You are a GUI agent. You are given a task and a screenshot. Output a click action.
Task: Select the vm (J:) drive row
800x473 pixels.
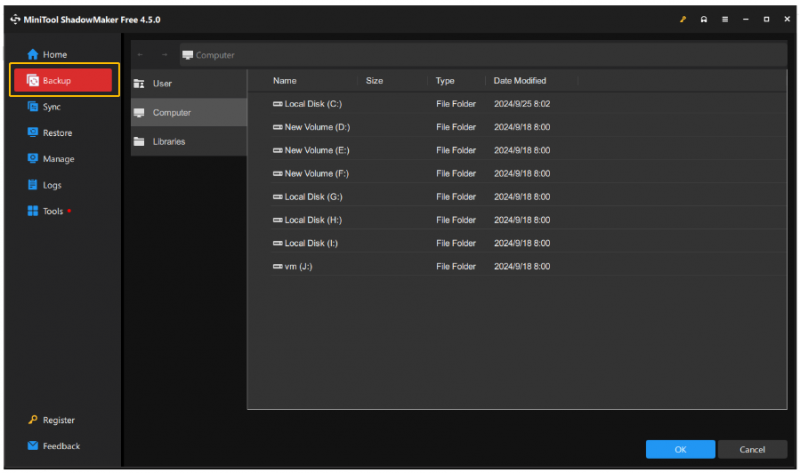pos(528,266)
